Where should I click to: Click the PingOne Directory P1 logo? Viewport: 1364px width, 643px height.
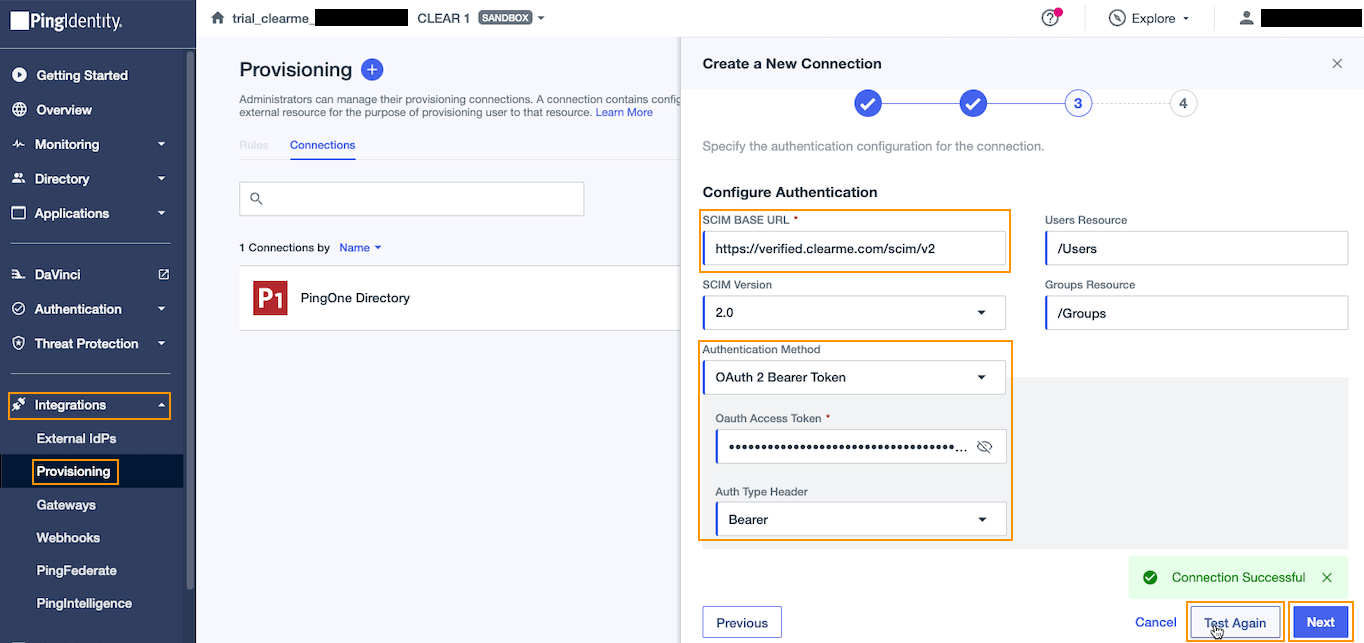click(x=270, y=298)
